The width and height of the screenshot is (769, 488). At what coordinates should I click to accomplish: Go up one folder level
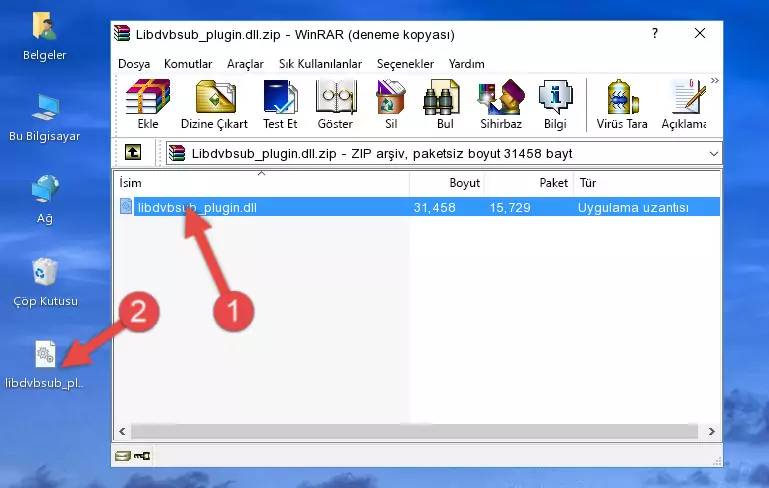coord(133,153)
